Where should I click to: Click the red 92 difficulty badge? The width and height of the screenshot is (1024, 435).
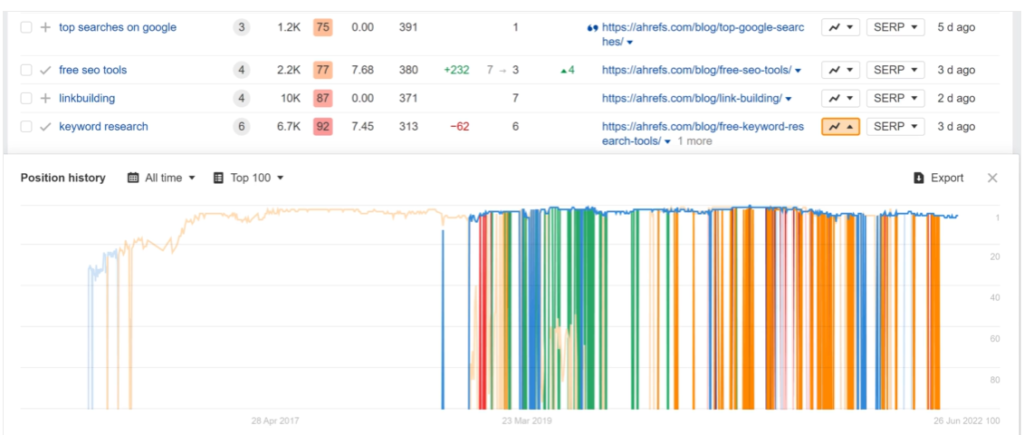(323, 127)
